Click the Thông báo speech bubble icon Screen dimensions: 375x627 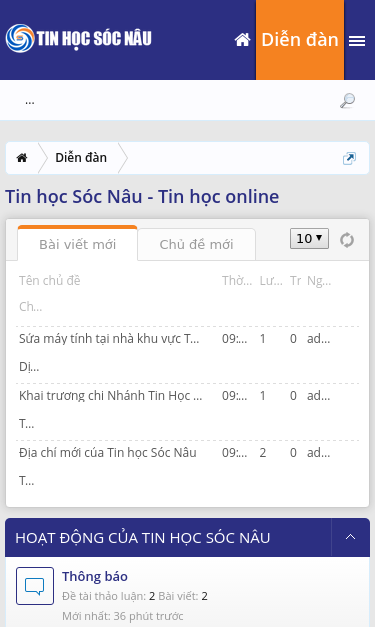pos(35,586)
